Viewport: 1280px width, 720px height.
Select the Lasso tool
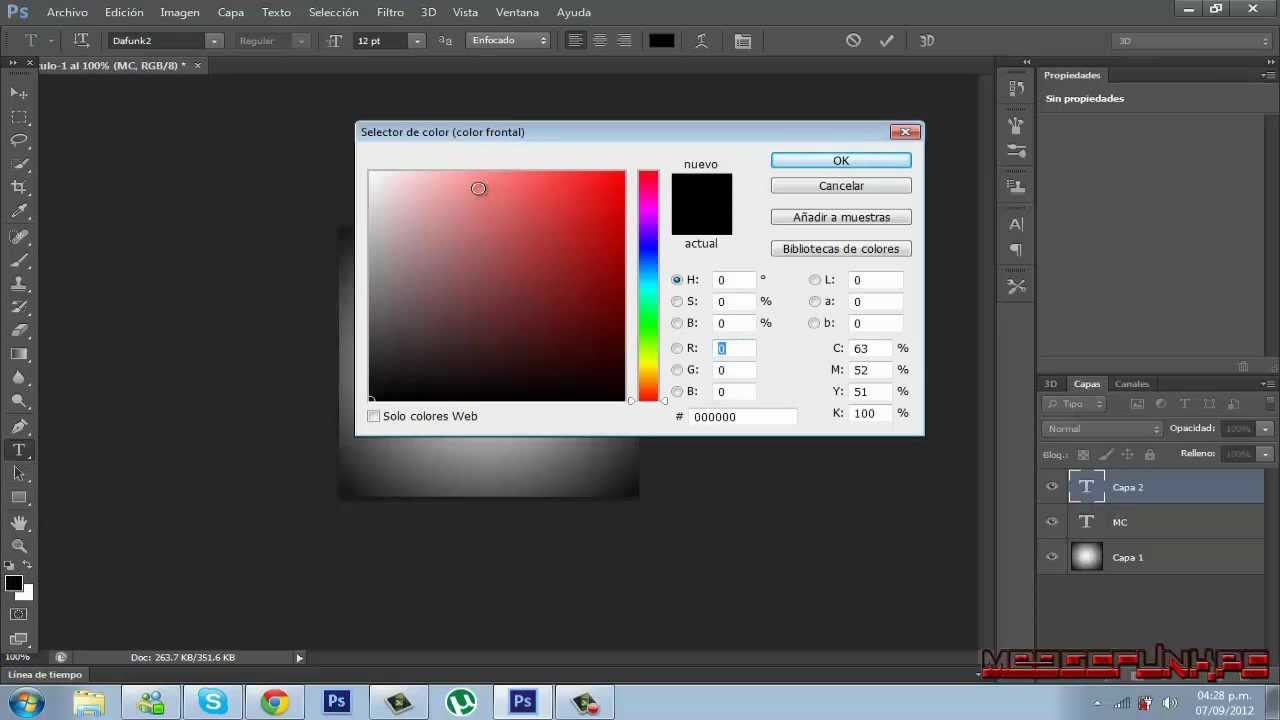tap(19, 141)
